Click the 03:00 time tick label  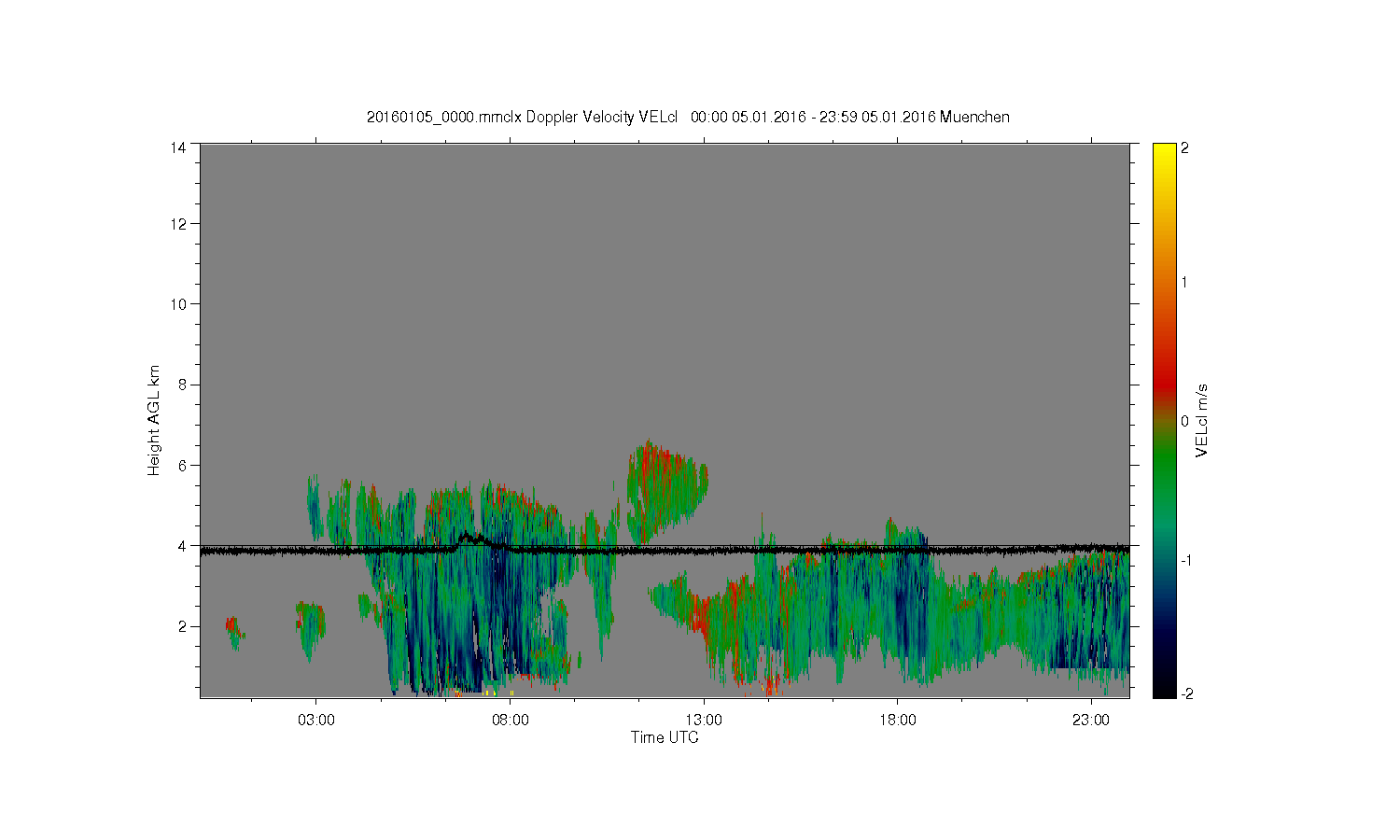[x=316, y=721]
